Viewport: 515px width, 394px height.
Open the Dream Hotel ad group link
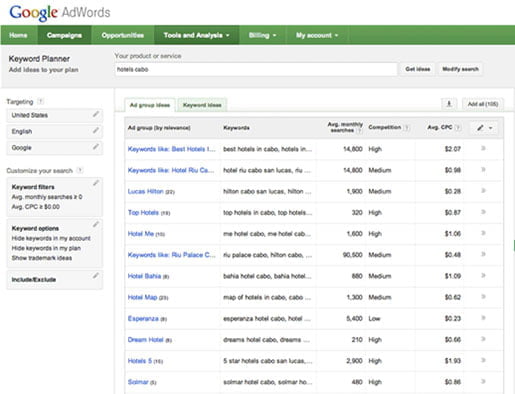[146, 340]
